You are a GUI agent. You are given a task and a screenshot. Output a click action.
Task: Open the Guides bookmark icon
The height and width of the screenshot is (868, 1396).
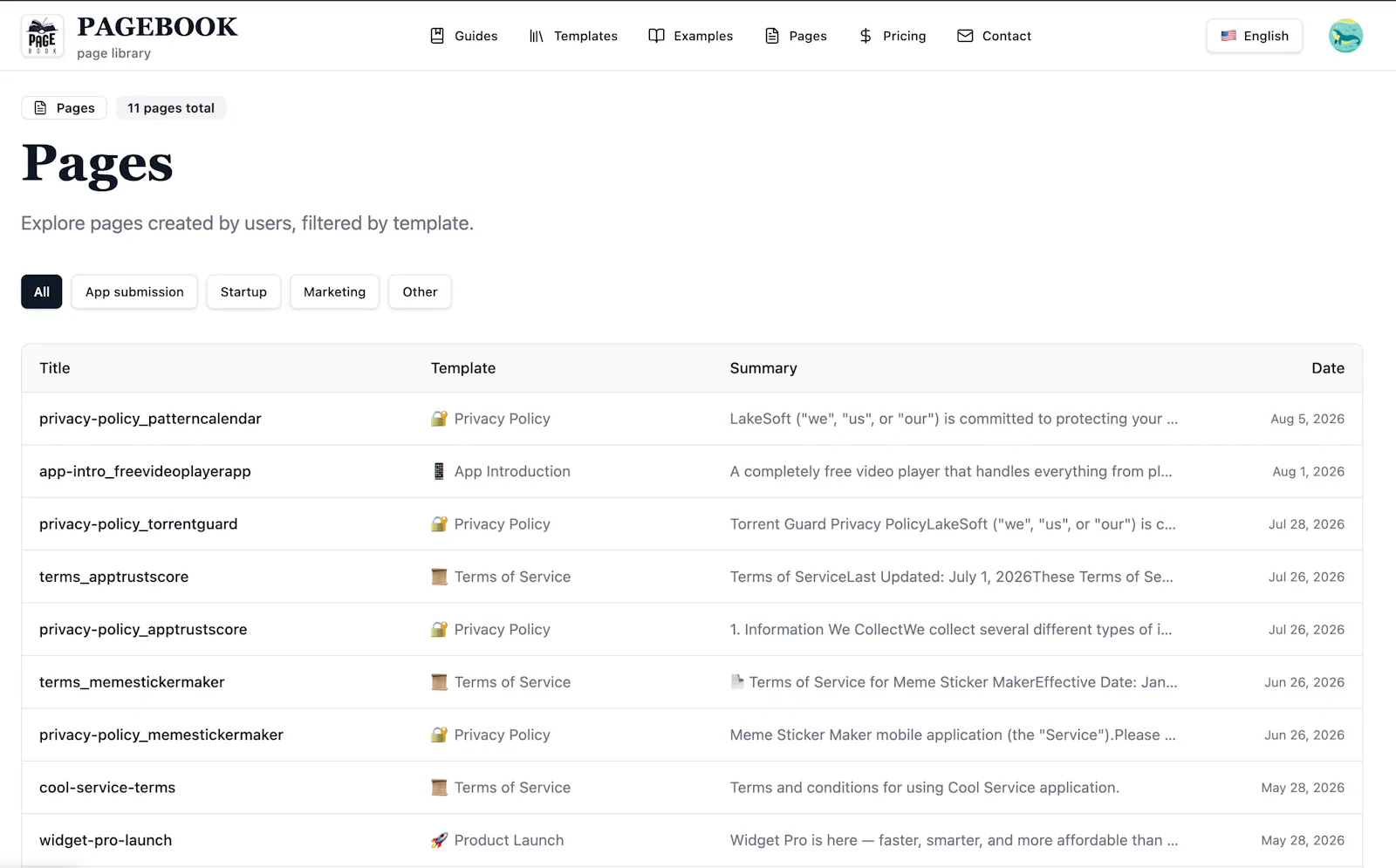[x=437, y=36]
